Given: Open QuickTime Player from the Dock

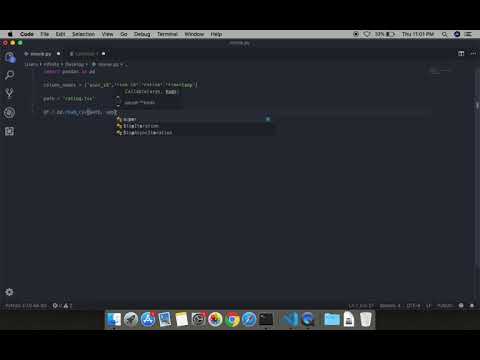Looking at the screenshot, I should tap(308, 320).
